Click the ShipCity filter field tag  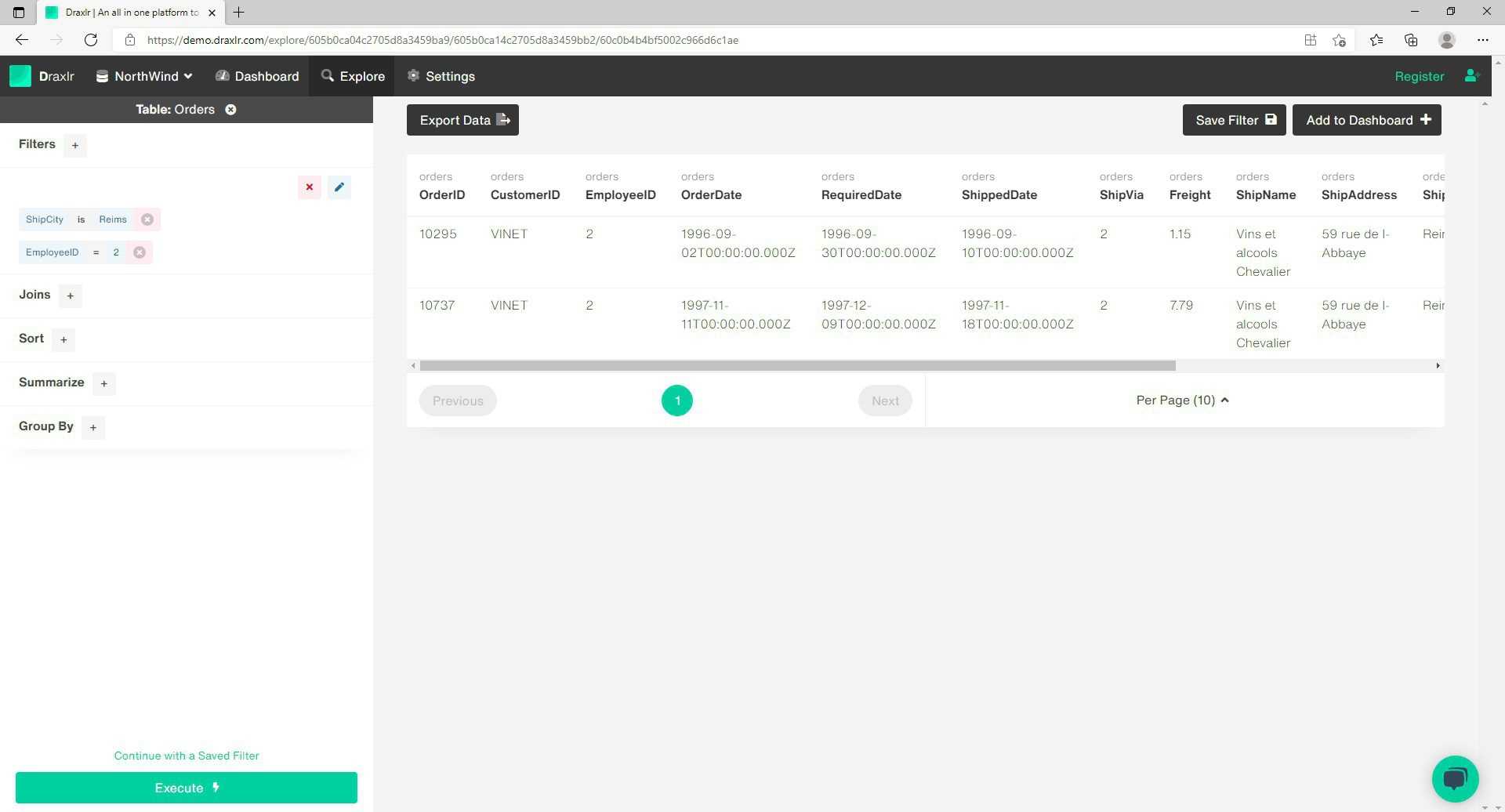45,219
